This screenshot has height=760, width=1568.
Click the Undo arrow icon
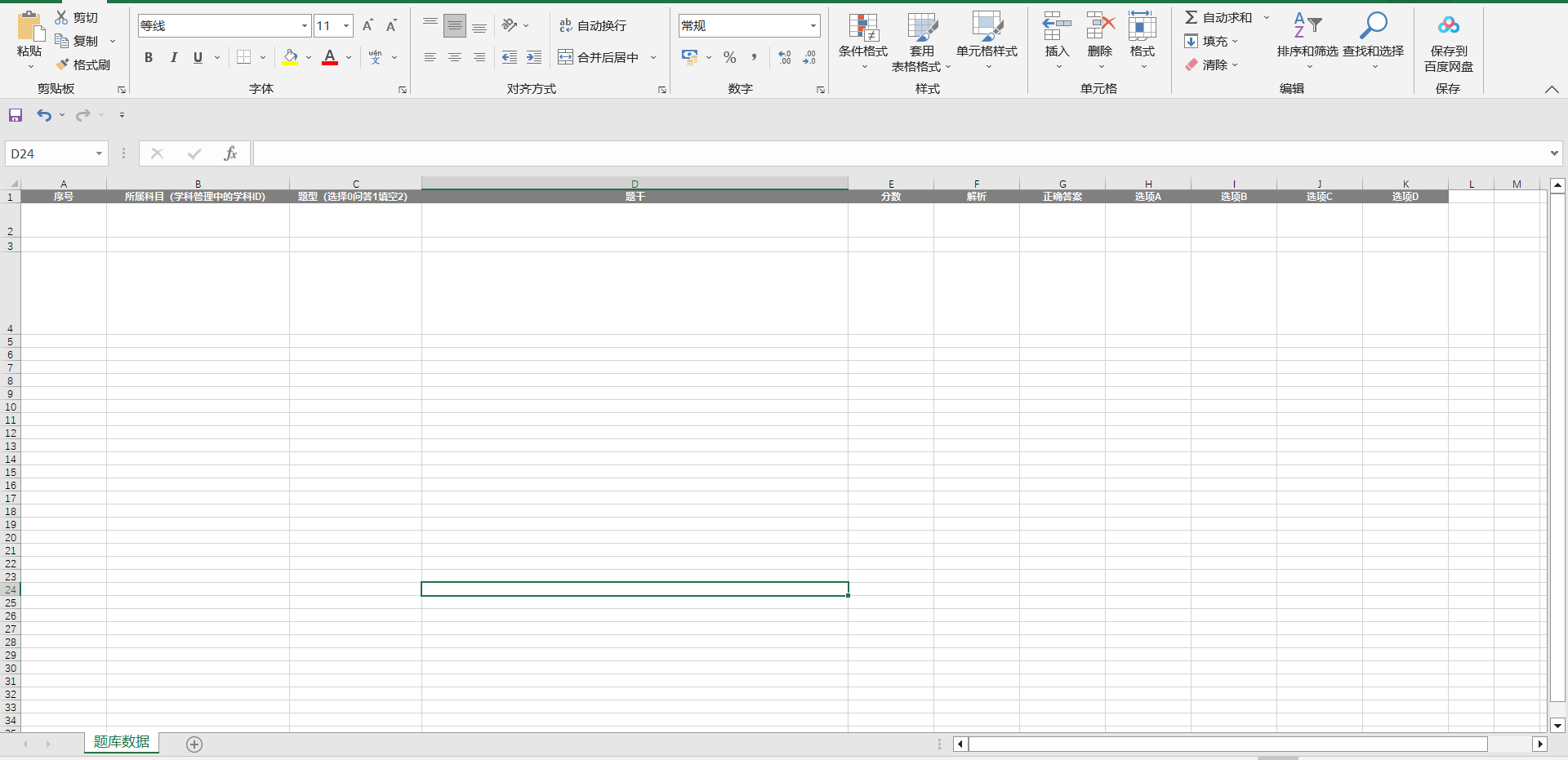coord(44,115)
